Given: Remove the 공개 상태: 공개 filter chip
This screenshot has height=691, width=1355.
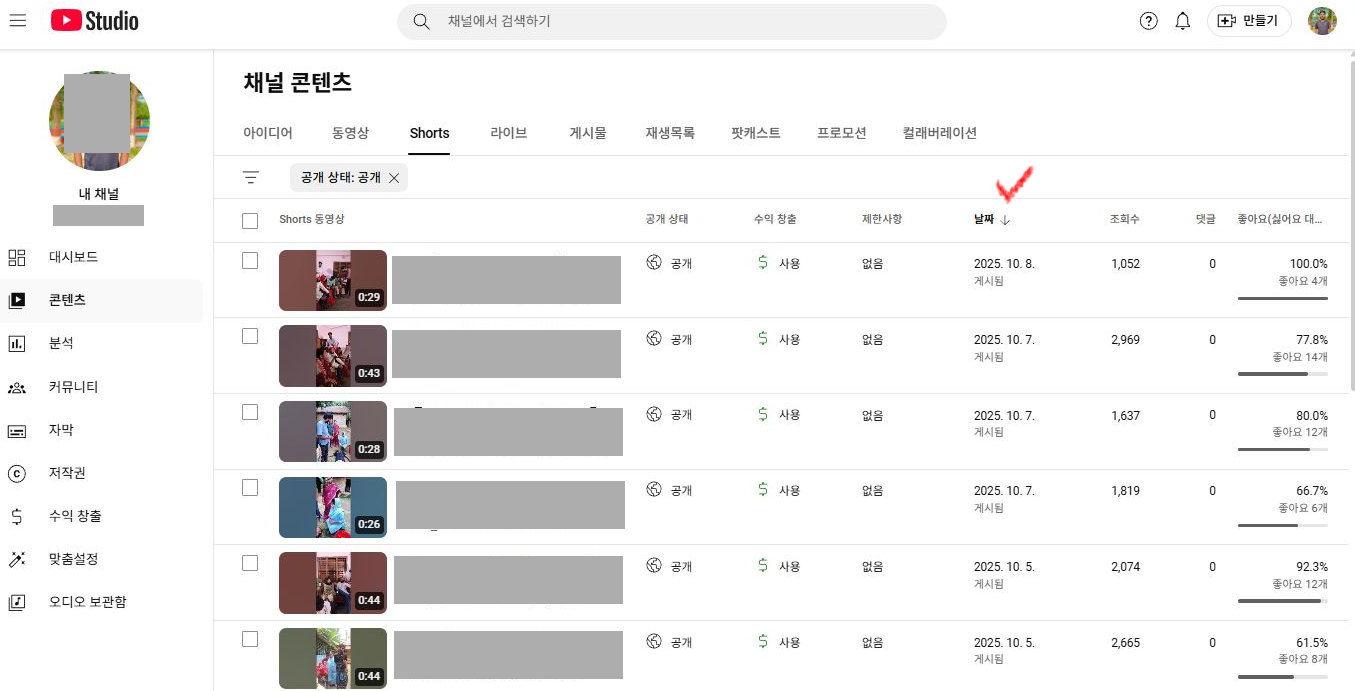Looking at the screenshot, I should tap(394, 178).
